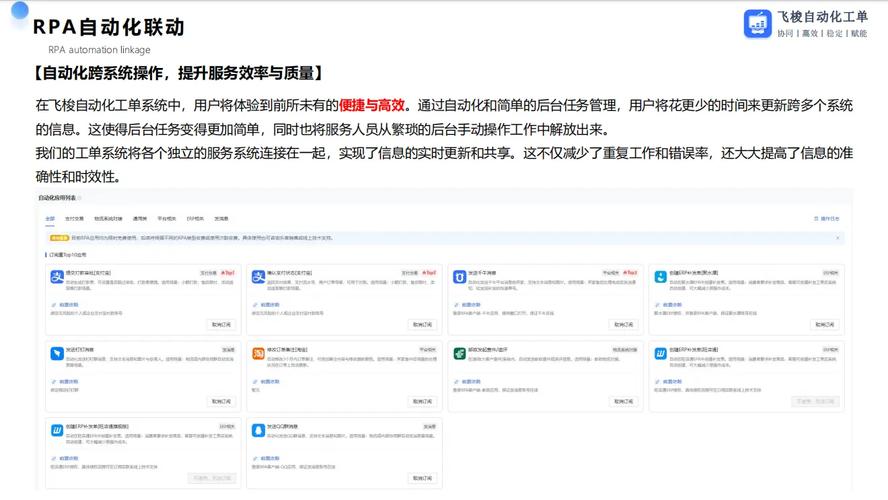Click the Top2 badge on 确认支付状态 card
This screenshot has width=888, height=500.
click(x=429, y=273)
